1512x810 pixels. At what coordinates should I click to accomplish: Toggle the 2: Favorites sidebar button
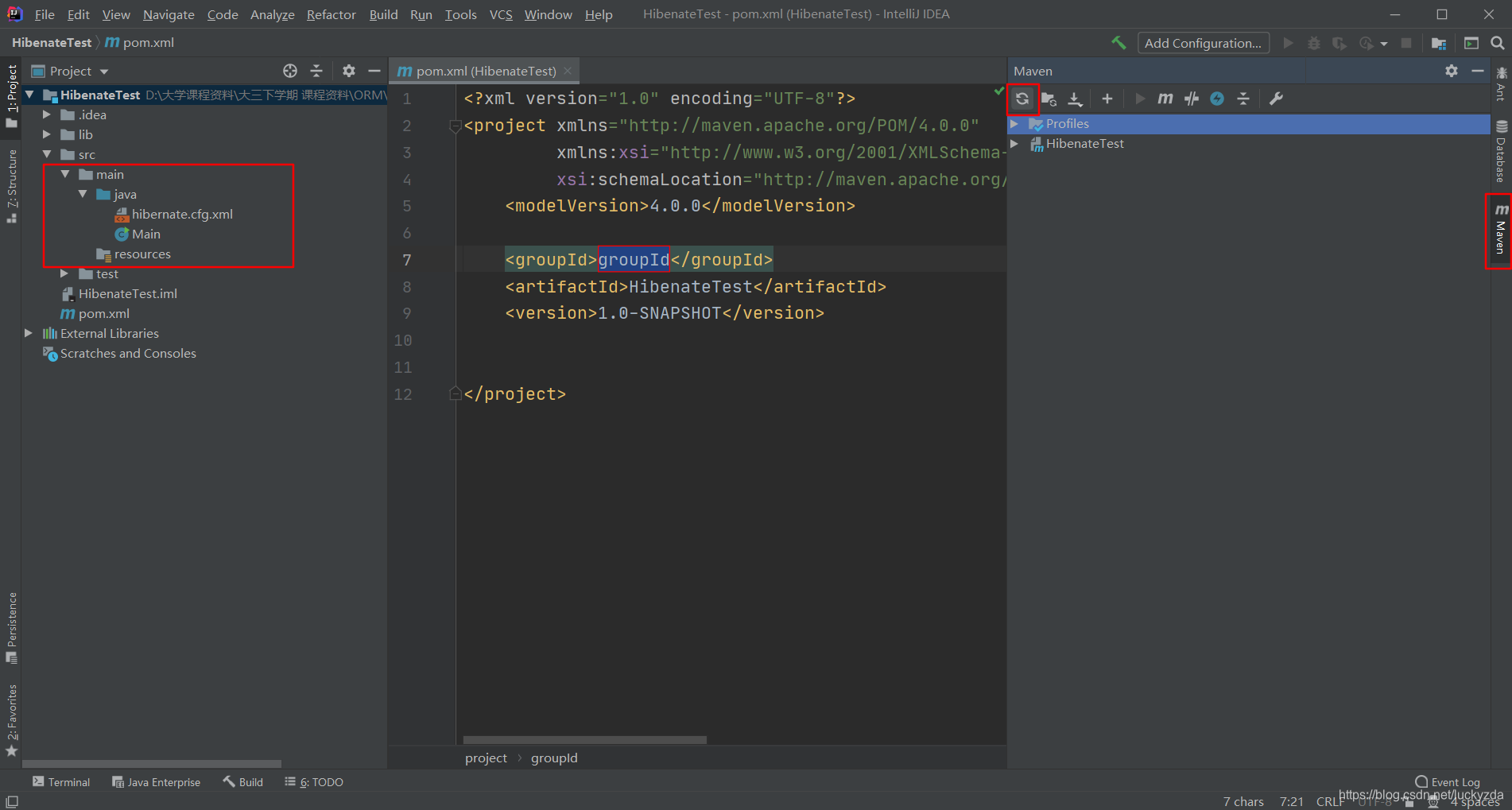click(x=11, y=719)
